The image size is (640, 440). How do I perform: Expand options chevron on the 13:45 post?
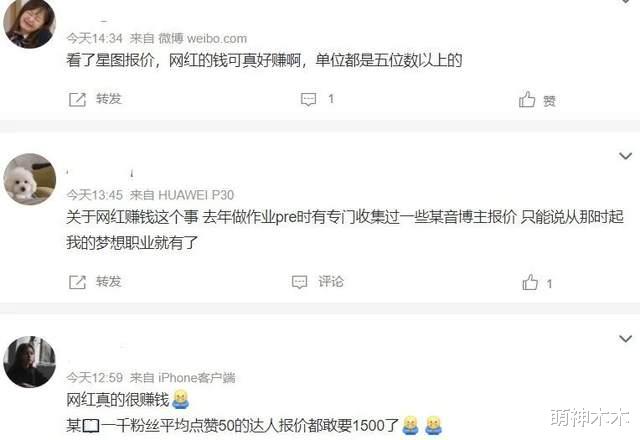625,156
